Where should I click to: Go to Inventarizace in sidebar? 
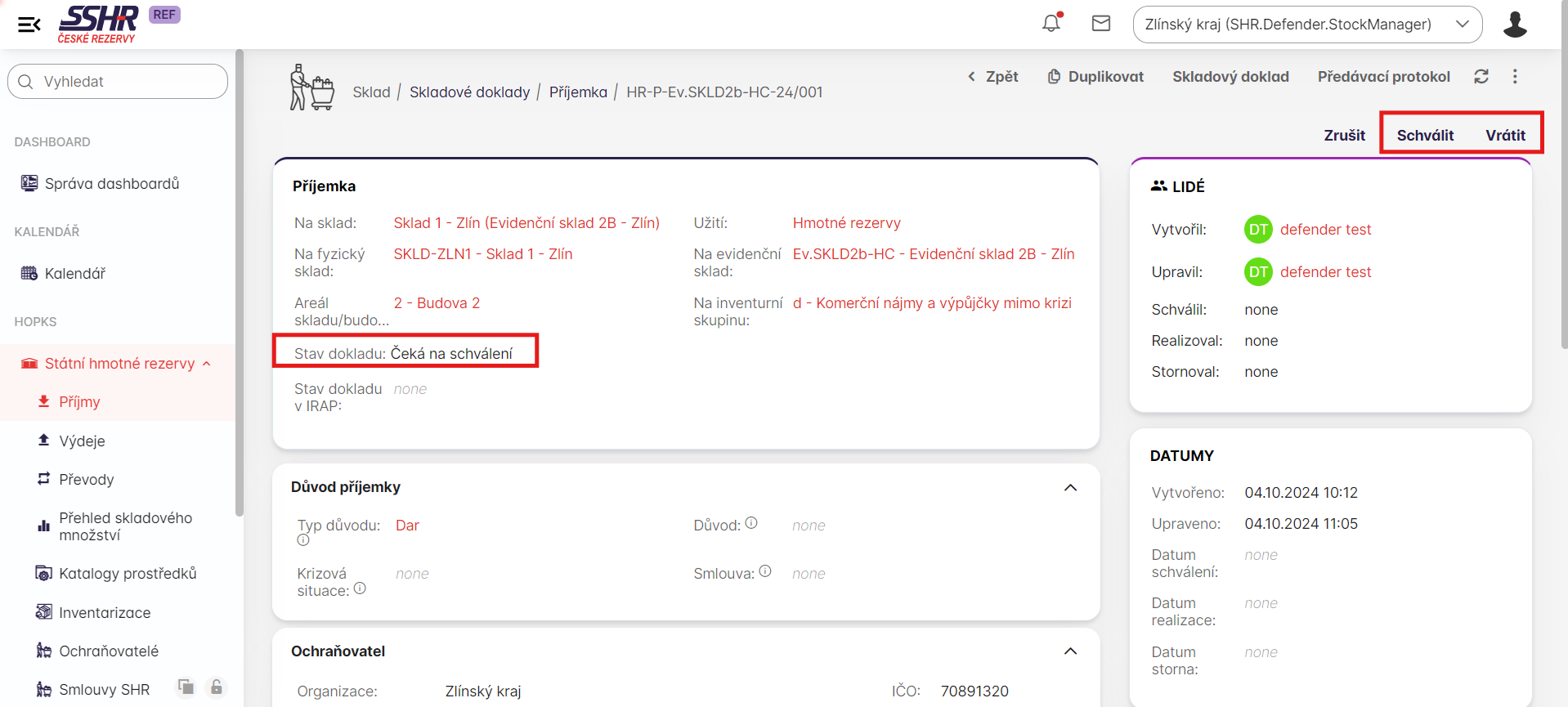(x=105, y=612)
